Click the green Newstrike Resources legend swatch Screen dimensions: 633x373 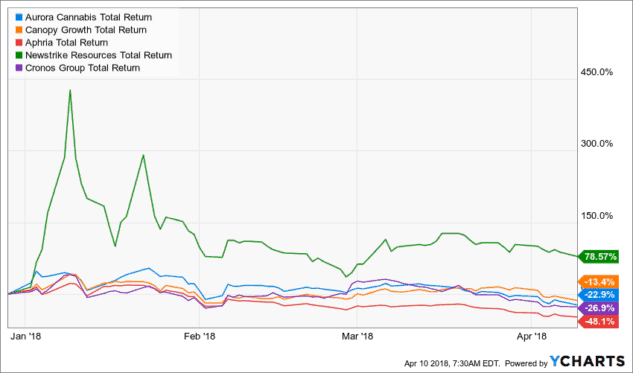pyautogui.click(x=18, y=55)
